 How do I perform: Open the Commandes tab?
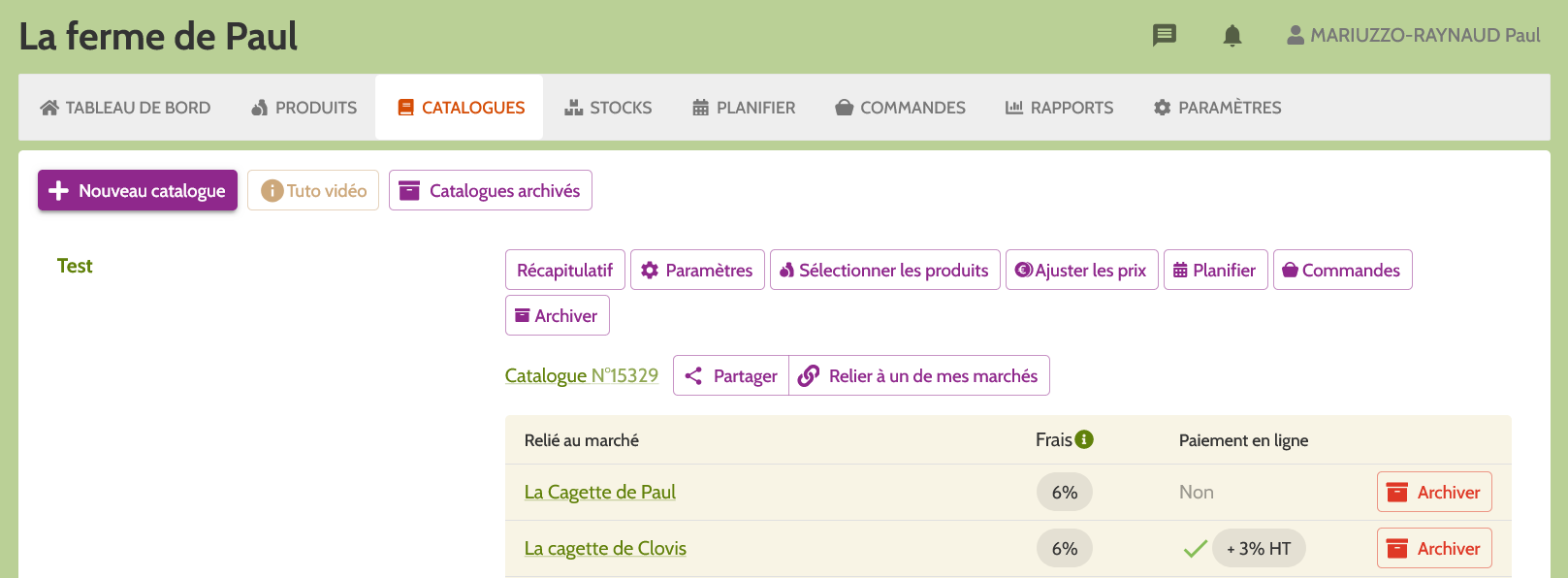pos(900,108)
